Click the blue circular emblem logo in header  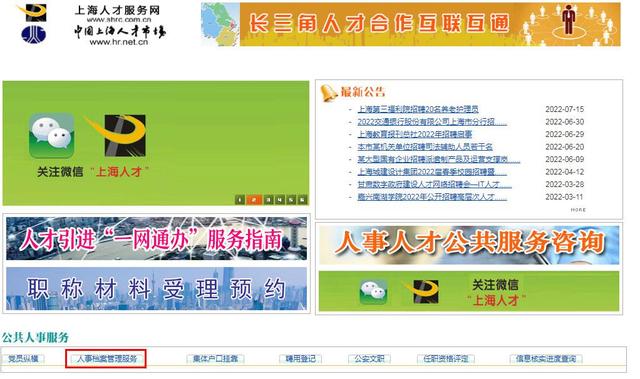(33, 34)
